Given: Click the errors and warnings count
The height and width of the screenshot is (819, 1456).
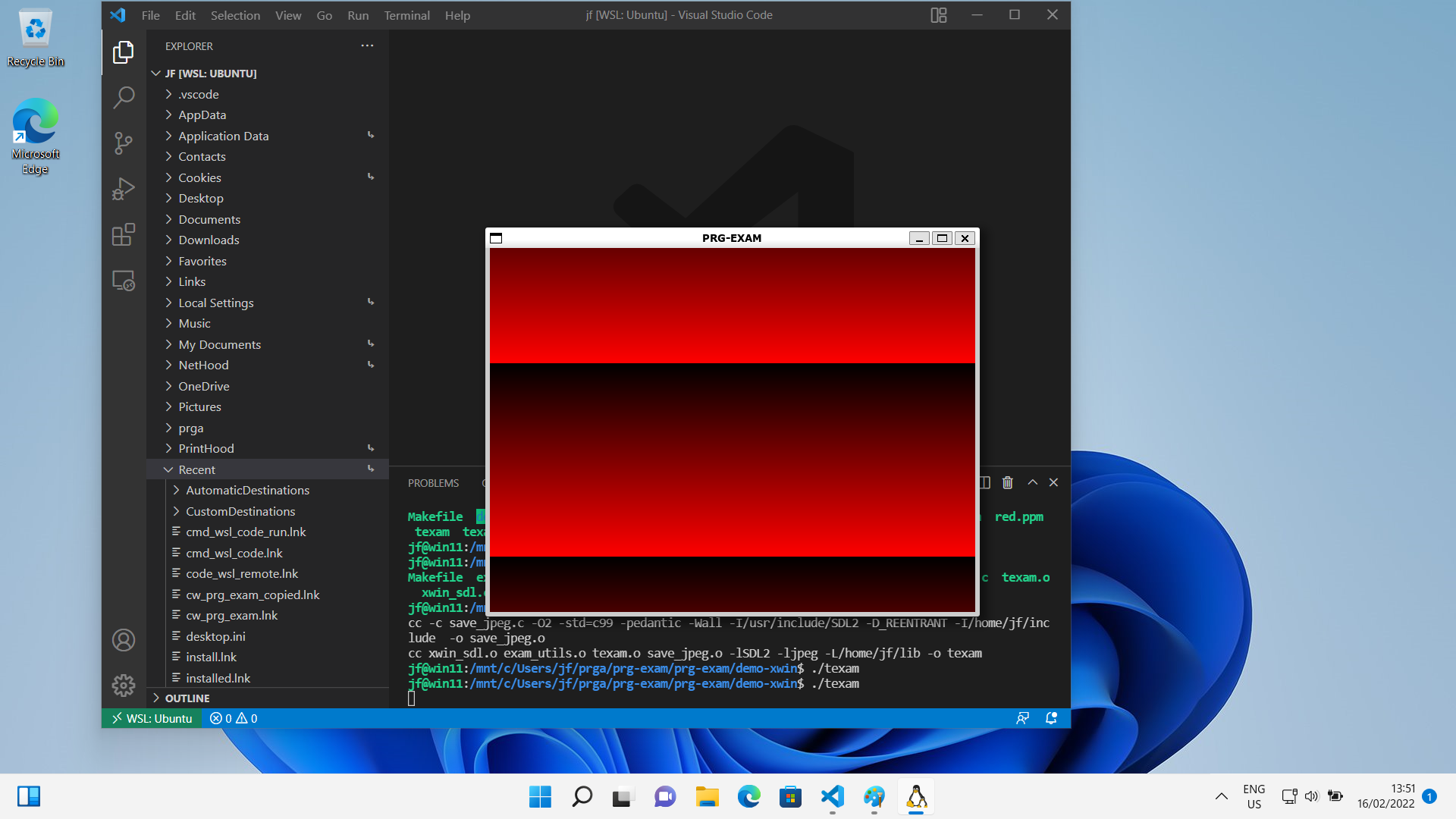Looking at the screenshot, I should (234, 718).
